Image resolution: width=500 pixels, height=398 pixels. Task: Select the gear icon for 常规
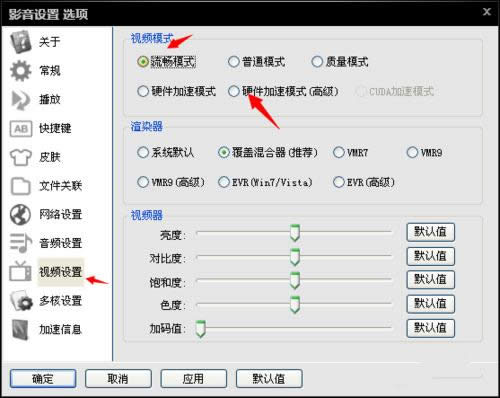tap(21, 71)
